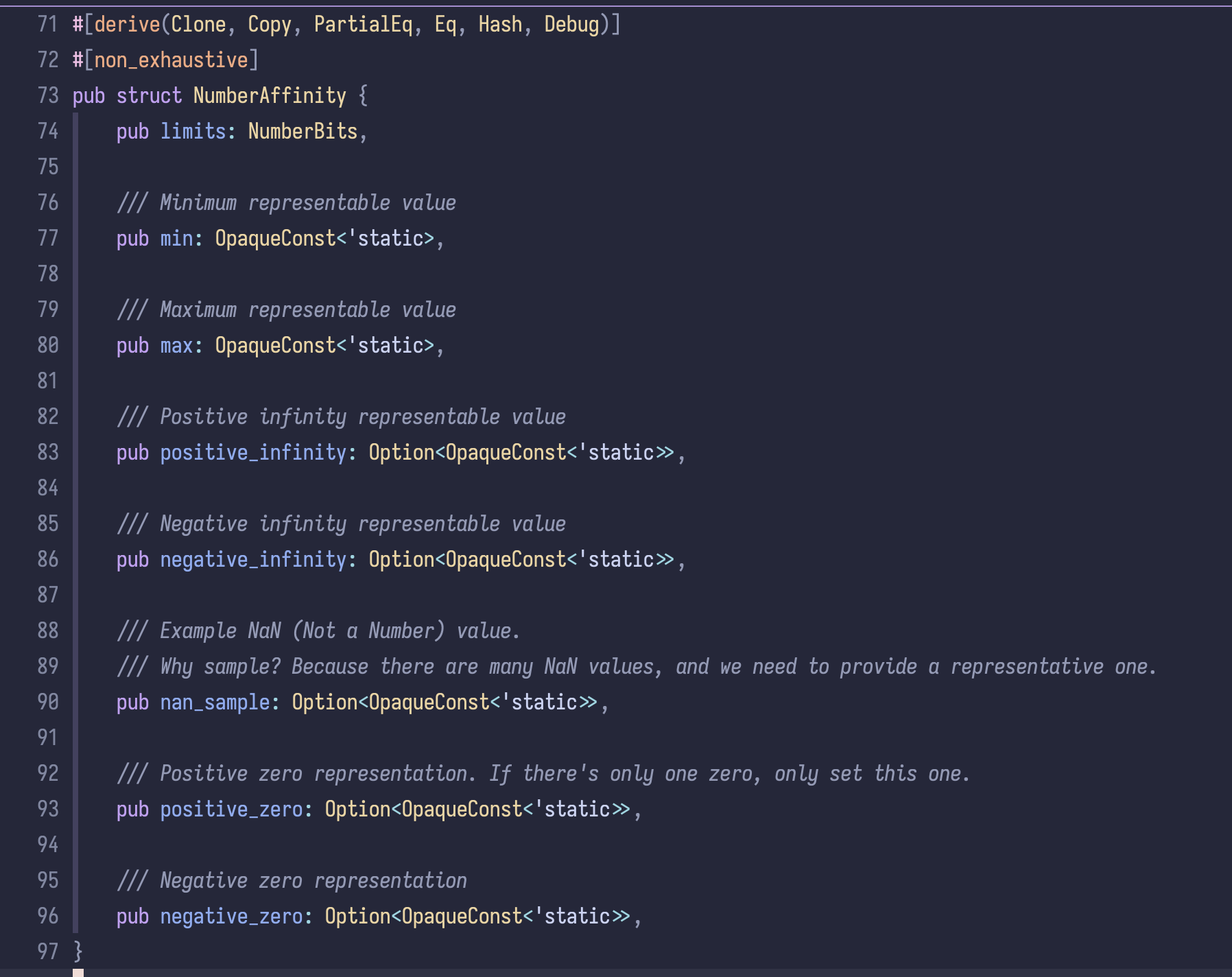
Task: Place cursor on the NumberAffinity struct name
Action: [x=270, y=95]
